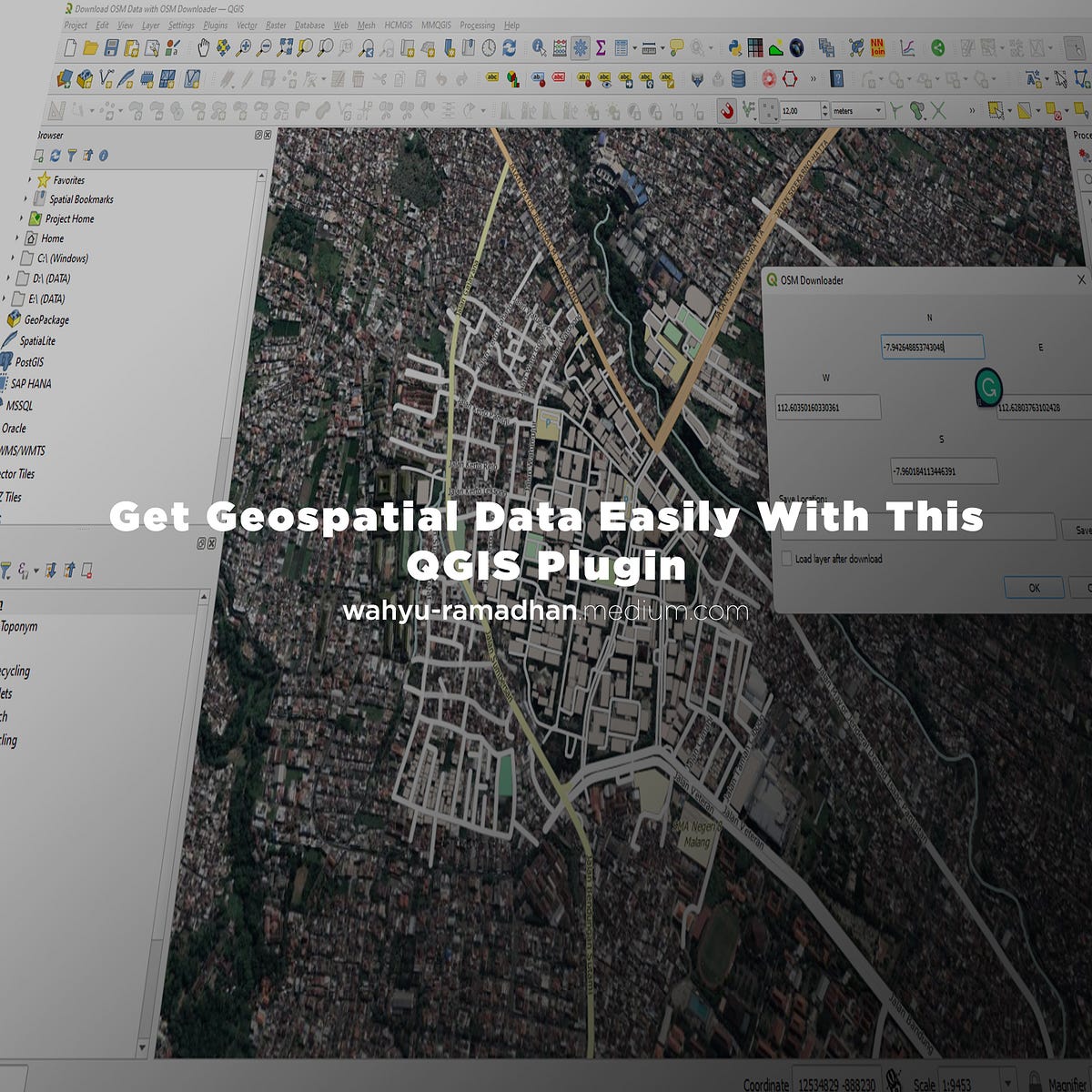The width and height of the screenshot is (1092, 1092).
Task: Expand the Favorites tree item
Action: [x=30, y=179]
